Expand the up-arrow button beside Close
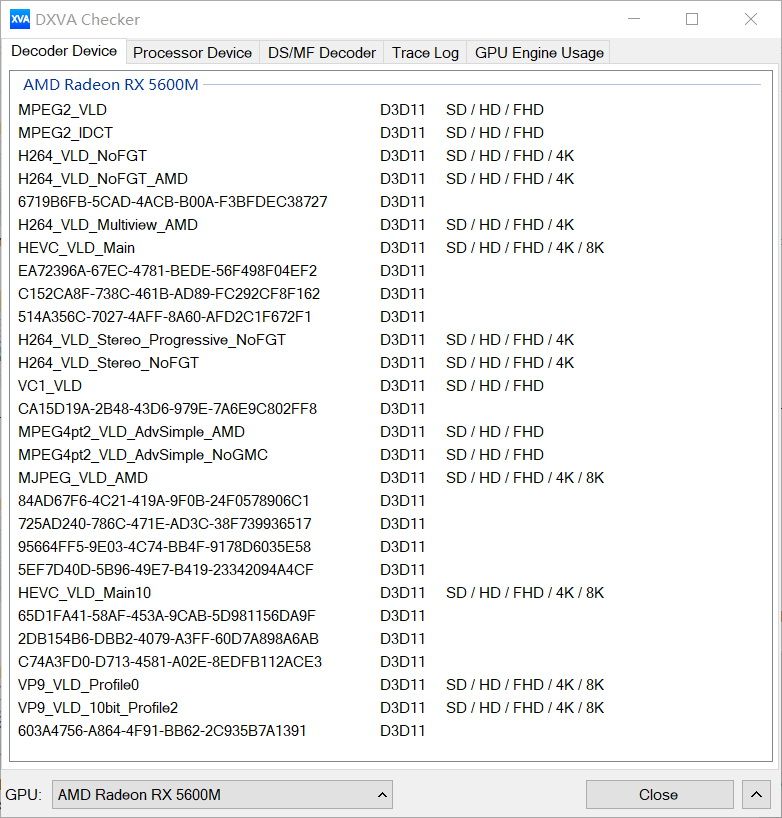This screenshot has height=818, width=782. point(756,795)
